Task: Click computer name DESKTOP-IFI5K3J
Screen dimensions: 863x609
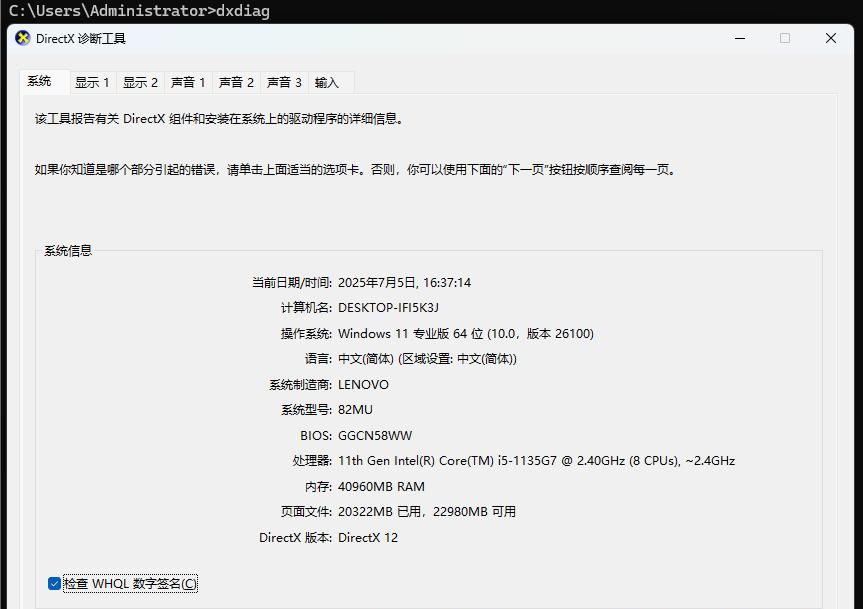Action: pos(388,308)
